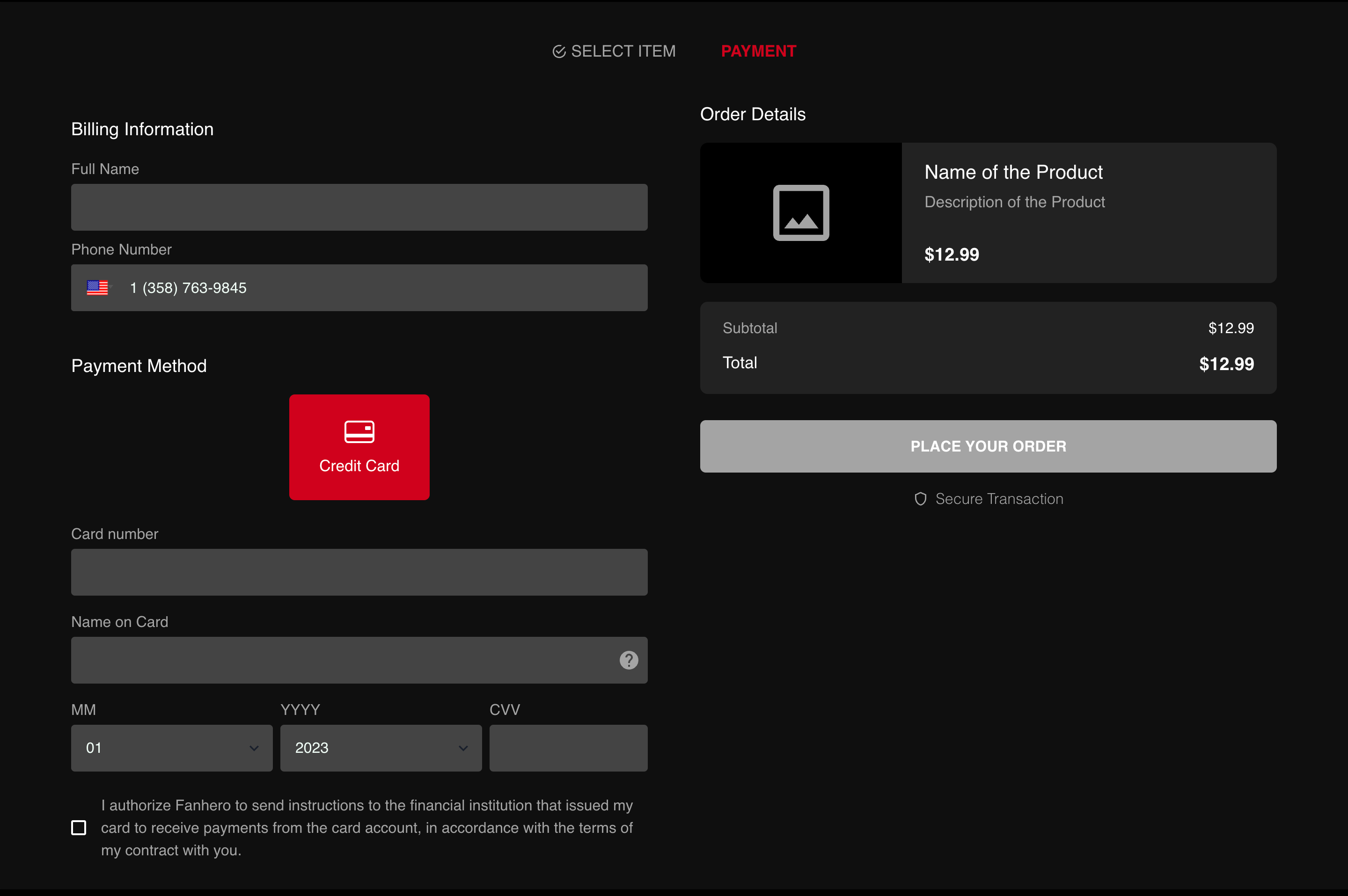Enable the billing authorization agreement checkbox
1348x896 pixels.
(80, 827)
